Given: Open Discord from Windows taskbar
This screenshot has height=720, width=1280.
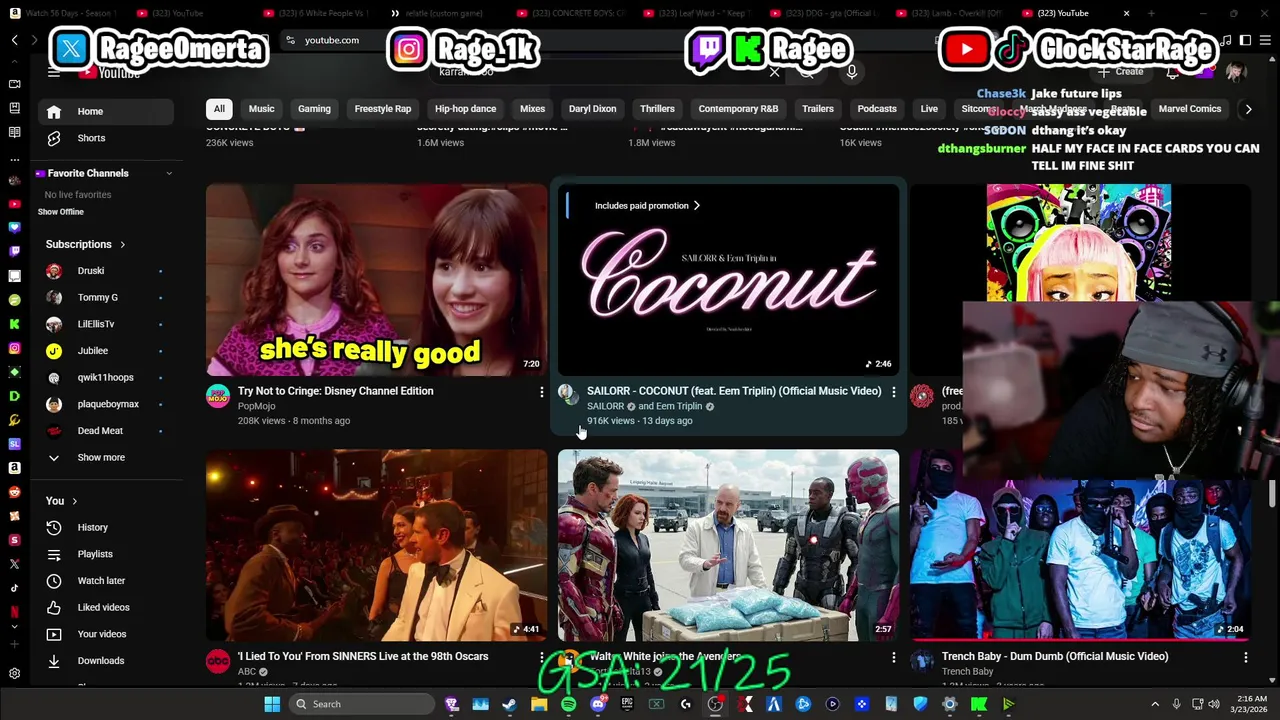Looking at the screenshot, I should click(598, 704).
